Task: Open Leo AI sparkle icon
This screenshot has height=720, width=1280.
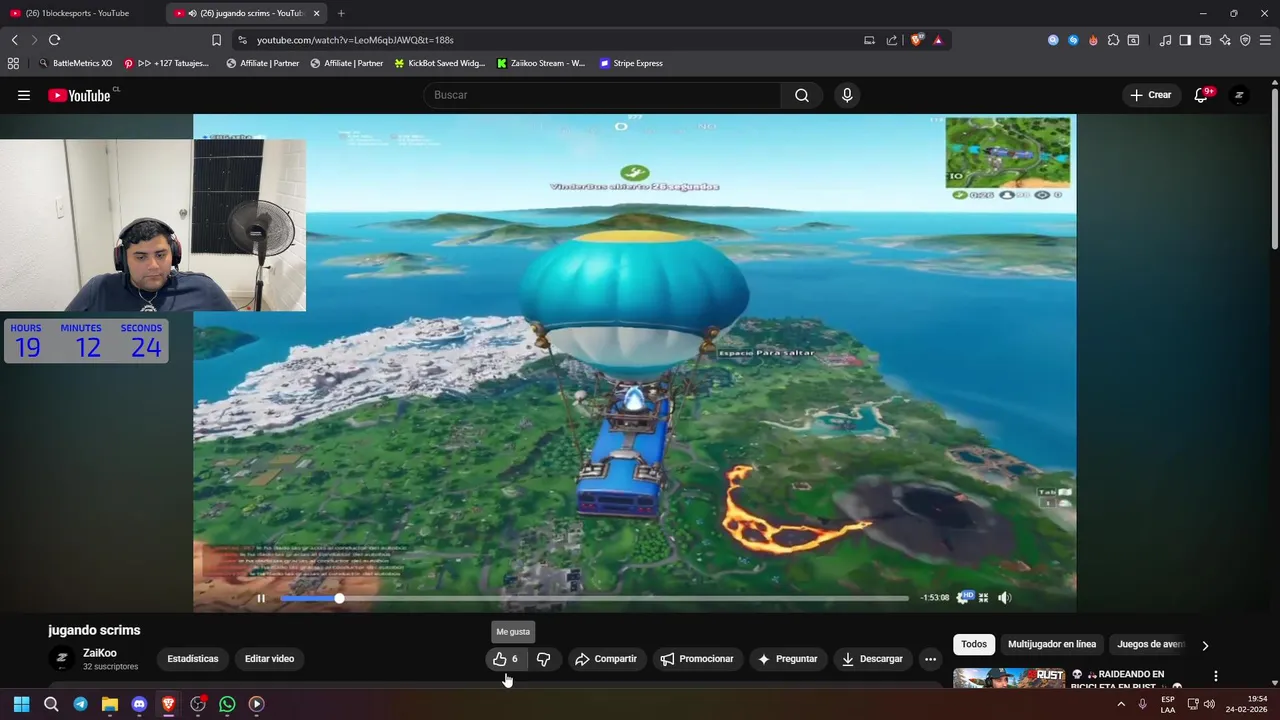Action: click(1225, 40)
